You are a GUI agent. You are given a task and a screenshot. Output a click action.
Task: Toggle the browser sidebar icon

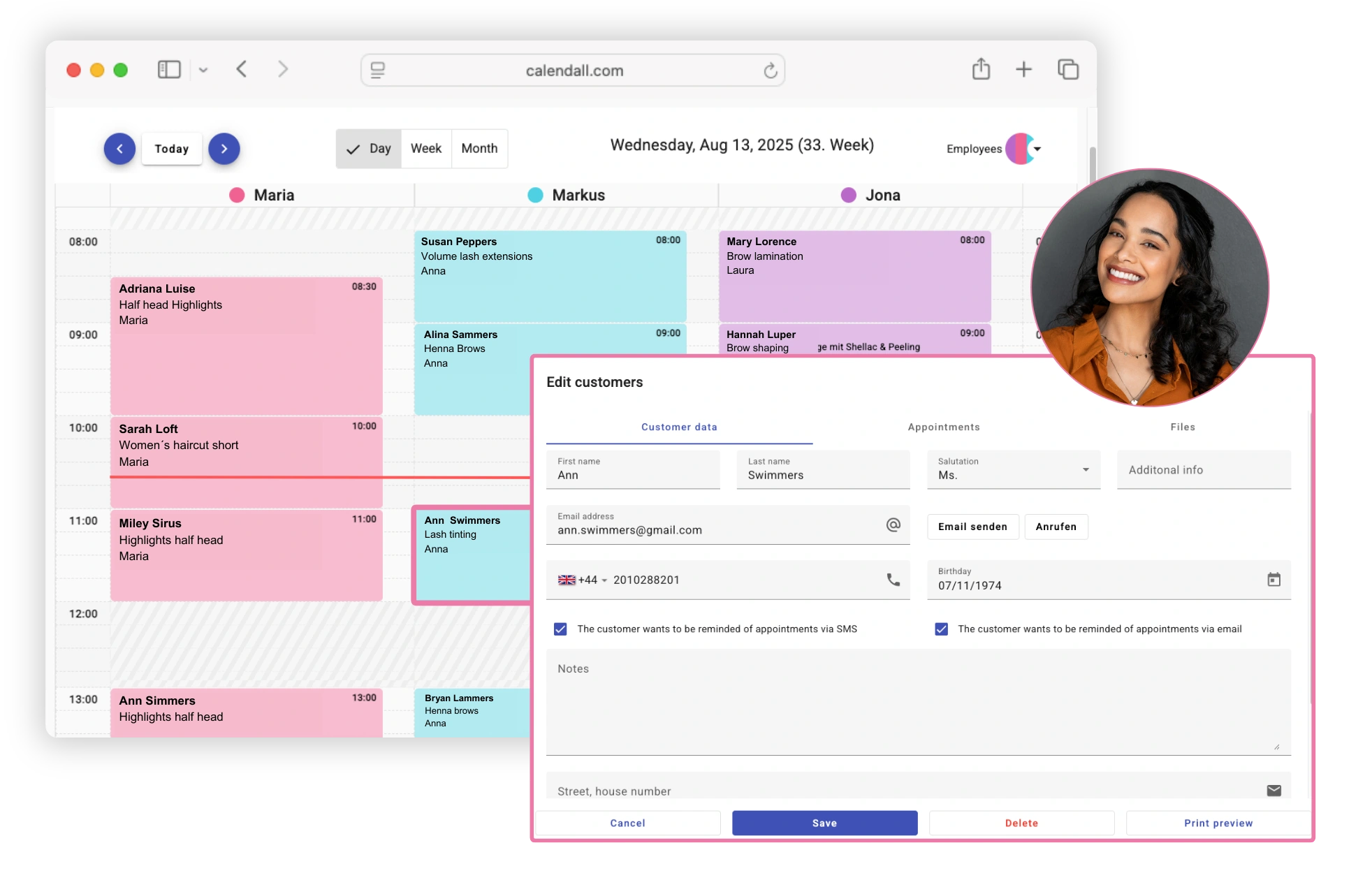point(168,69)
